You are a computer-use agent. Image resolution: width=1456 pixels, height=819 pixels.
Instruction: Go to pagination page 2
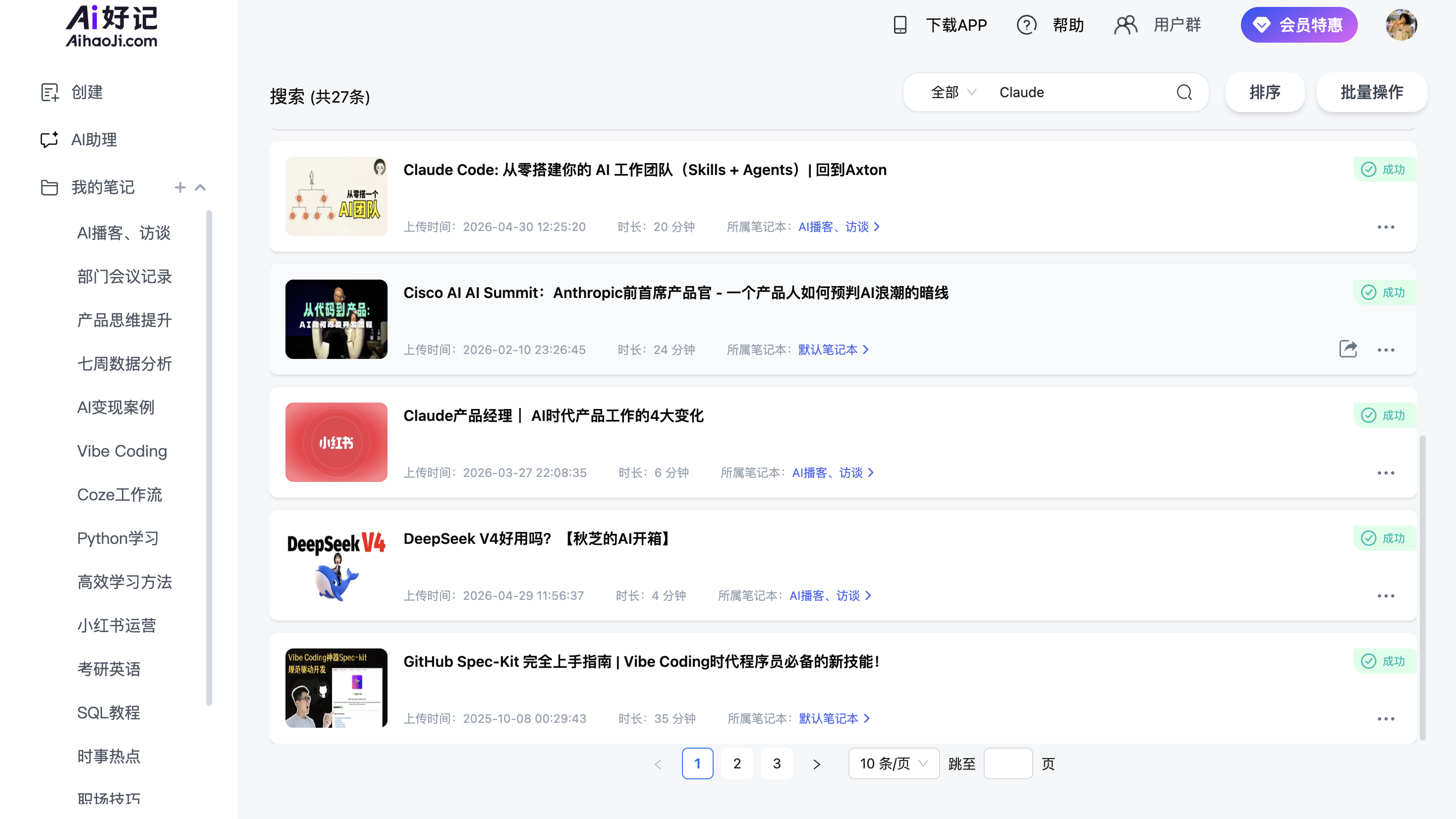coord(737,763)
